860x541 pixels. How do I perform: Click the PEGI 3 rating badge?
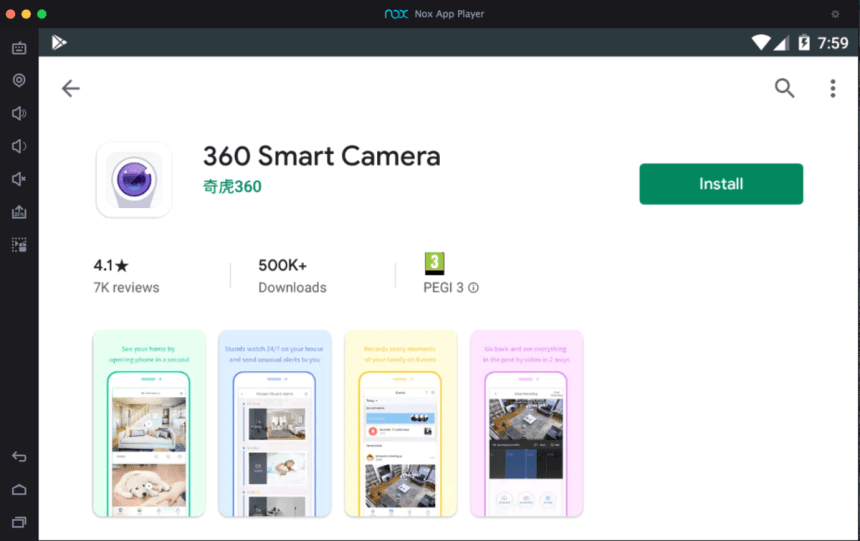[434, 263]
